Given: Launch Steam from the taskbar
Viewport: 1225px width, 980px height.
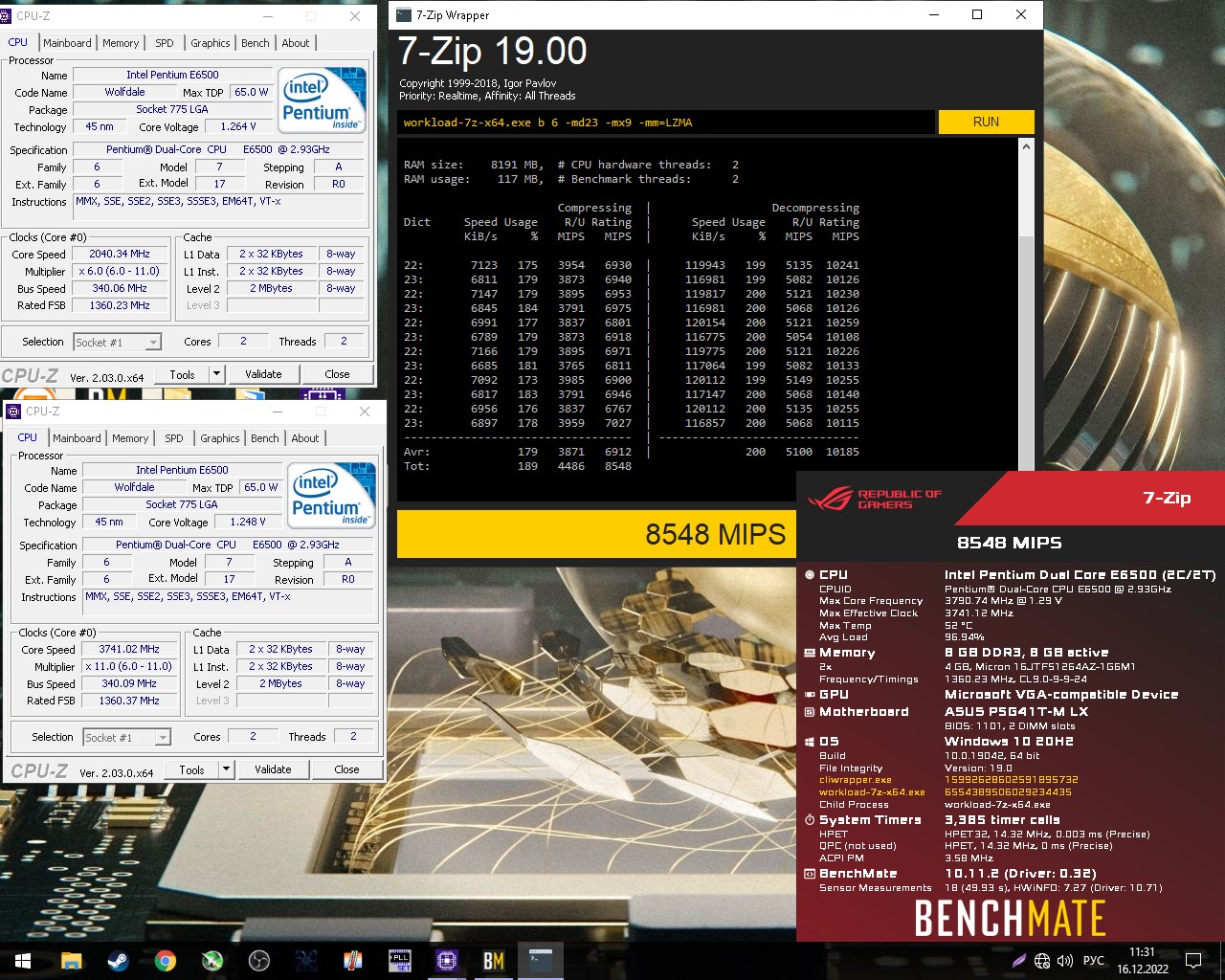Looking at the screenshot, I should click(x=118, y=961).
